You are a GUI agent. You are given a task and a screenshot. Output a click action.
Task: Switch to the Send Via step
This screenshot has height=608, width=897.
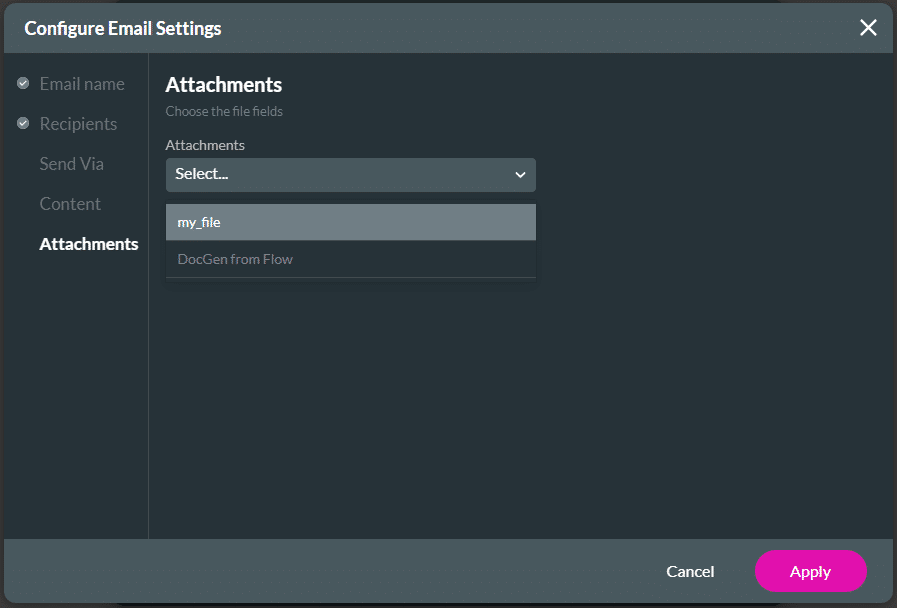(71, 163)
